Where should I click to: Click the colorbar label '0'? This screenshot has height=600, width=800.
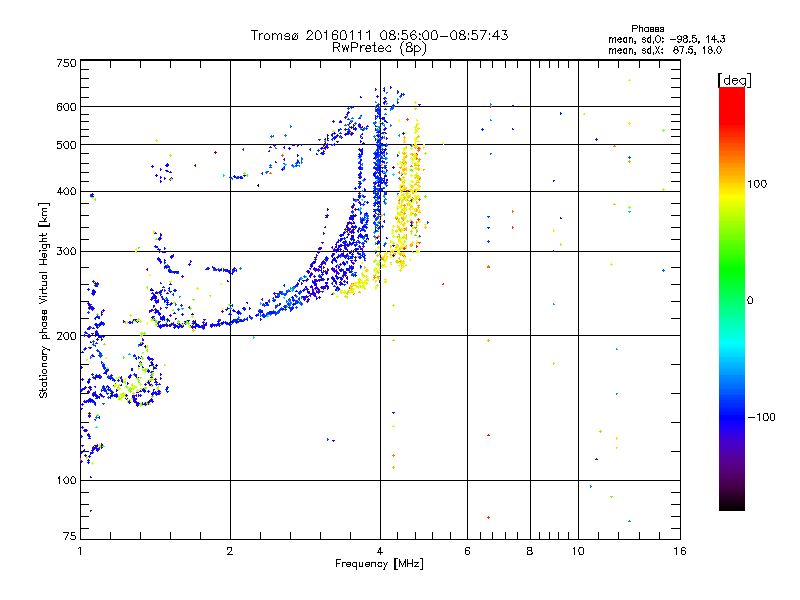tap(750, 300)
